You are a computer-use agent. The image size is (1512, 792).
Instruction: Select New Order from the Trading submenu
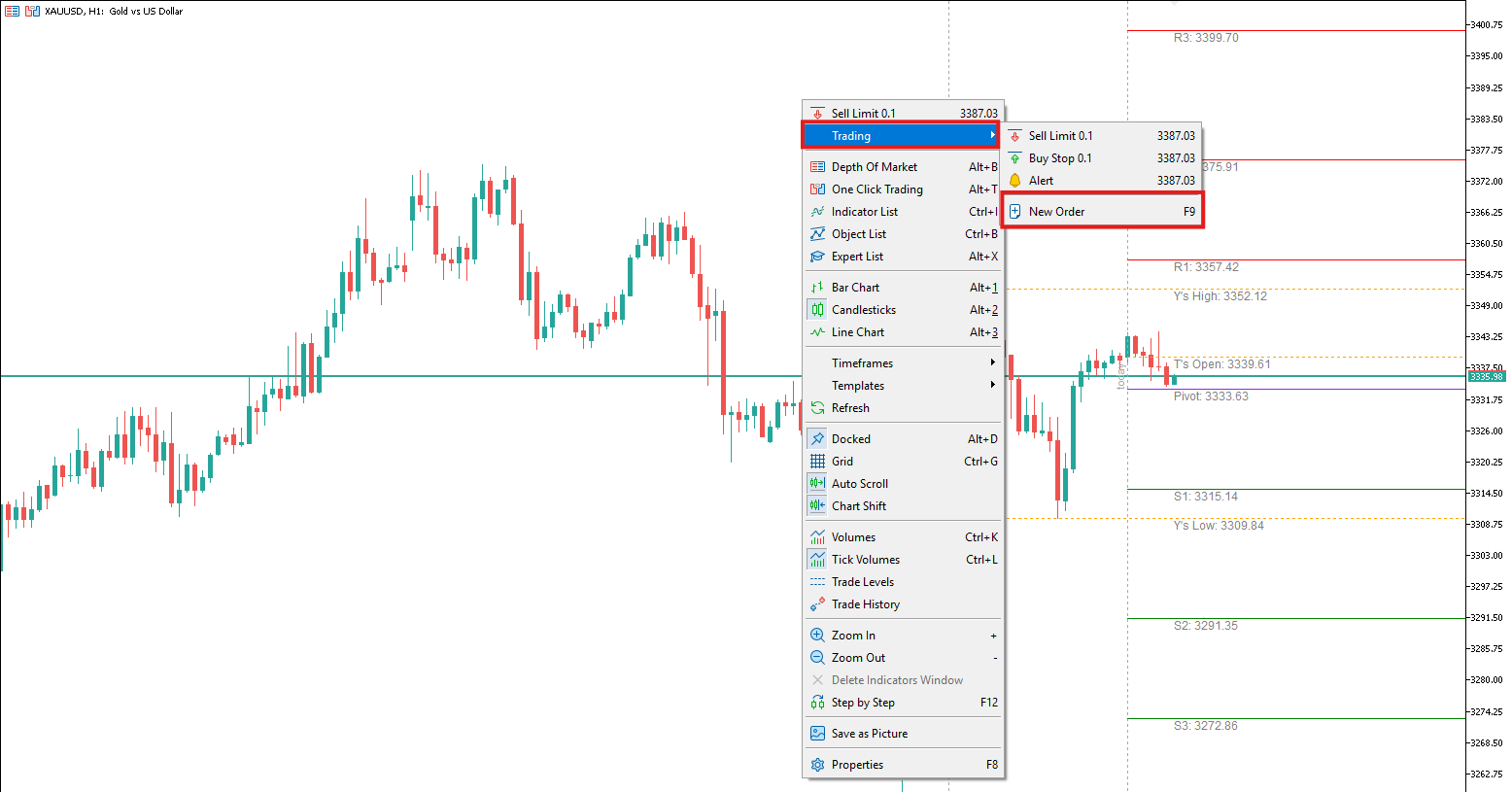[1056, 212]
